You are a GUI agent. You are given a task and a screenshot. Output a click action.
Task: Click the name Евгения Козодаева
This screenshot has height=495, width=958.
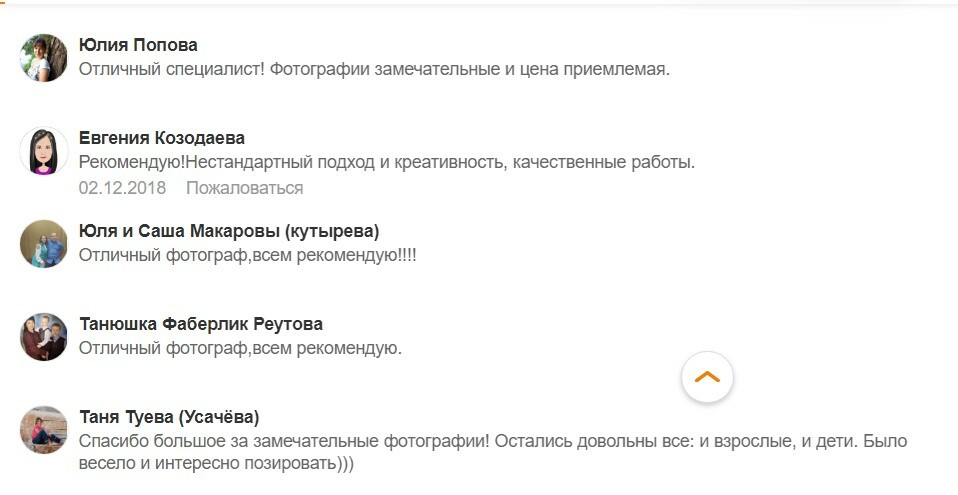pos(161,138)
